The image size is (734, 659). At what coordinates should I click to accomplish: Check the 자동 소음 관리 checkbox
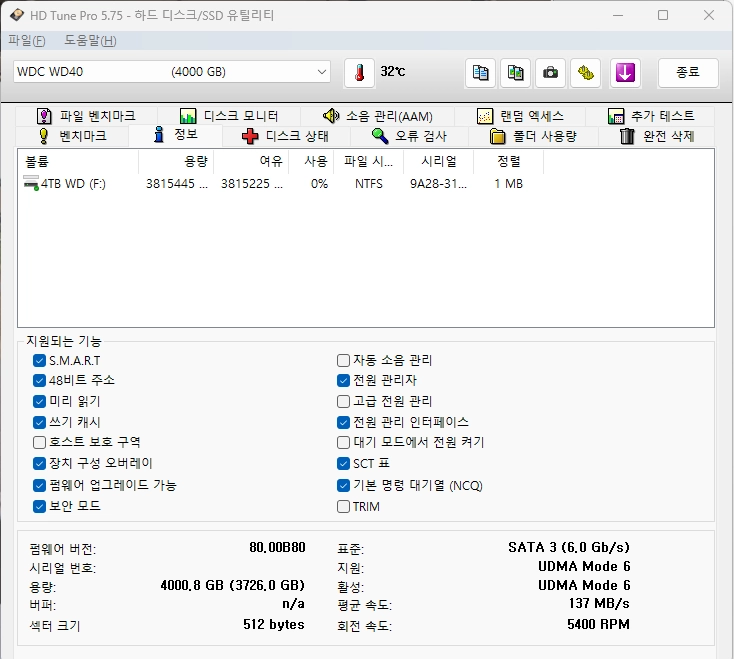(343, 360)
